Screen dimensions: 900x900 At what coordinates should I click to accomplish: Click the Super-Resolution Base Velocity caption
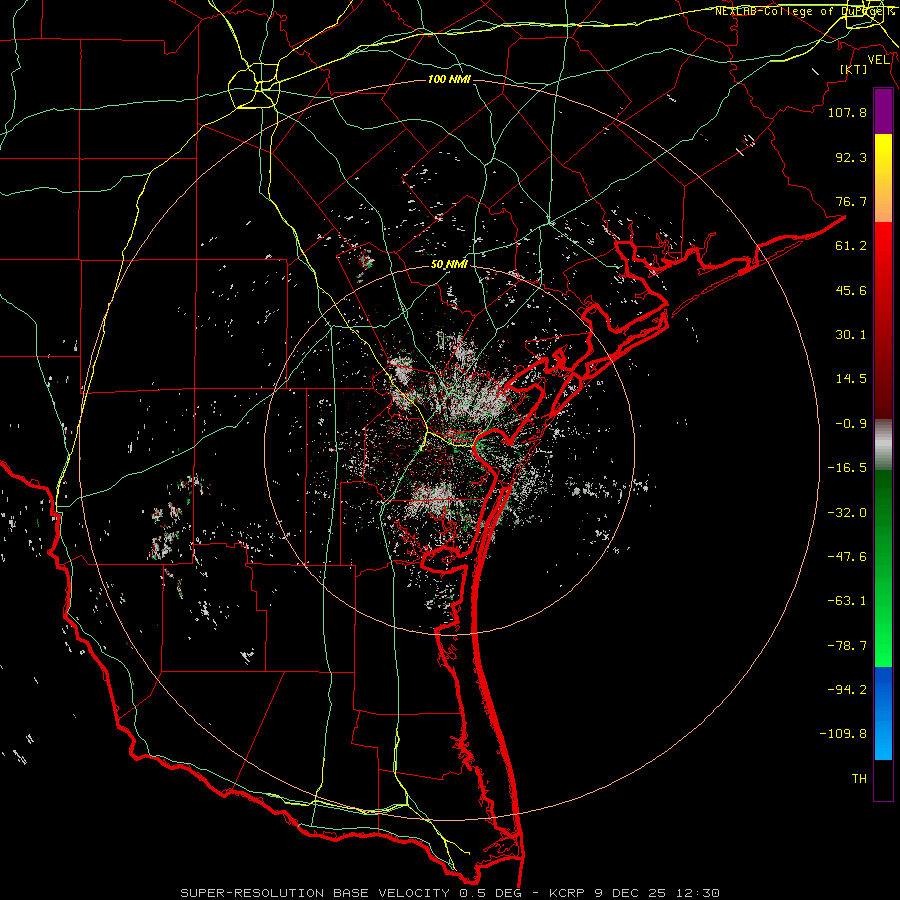tap(449, 893)
